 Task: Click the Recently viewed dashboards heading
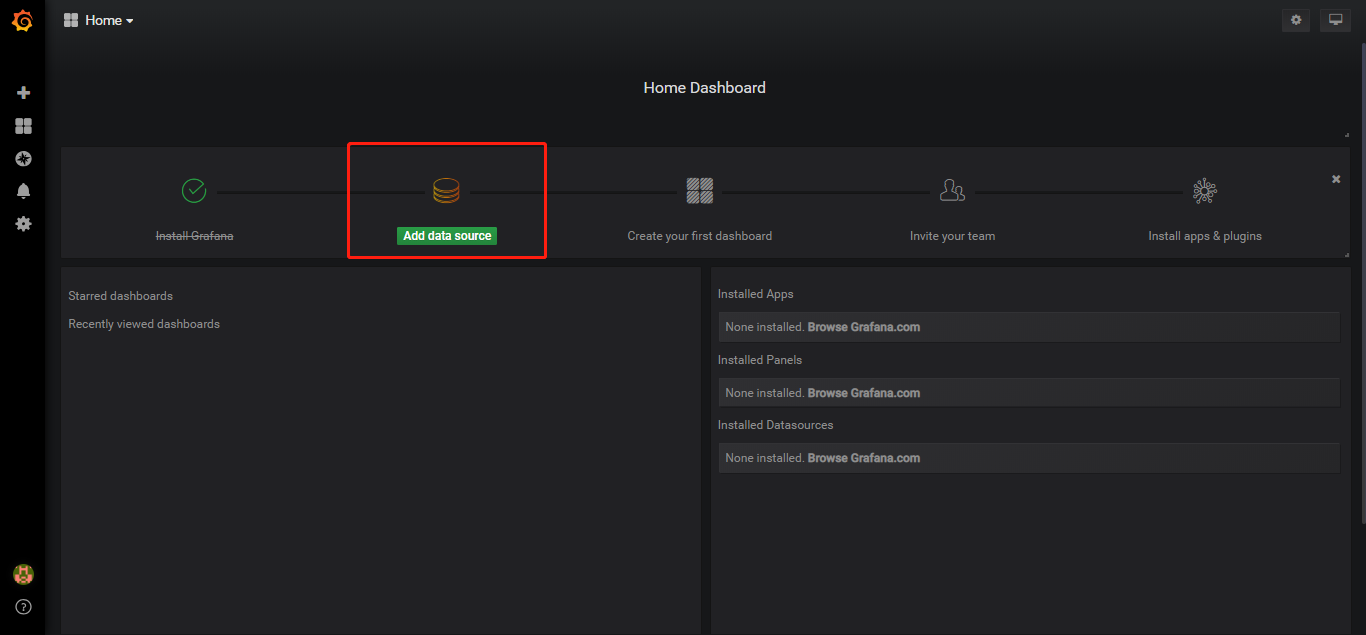[x=144, y=324]
